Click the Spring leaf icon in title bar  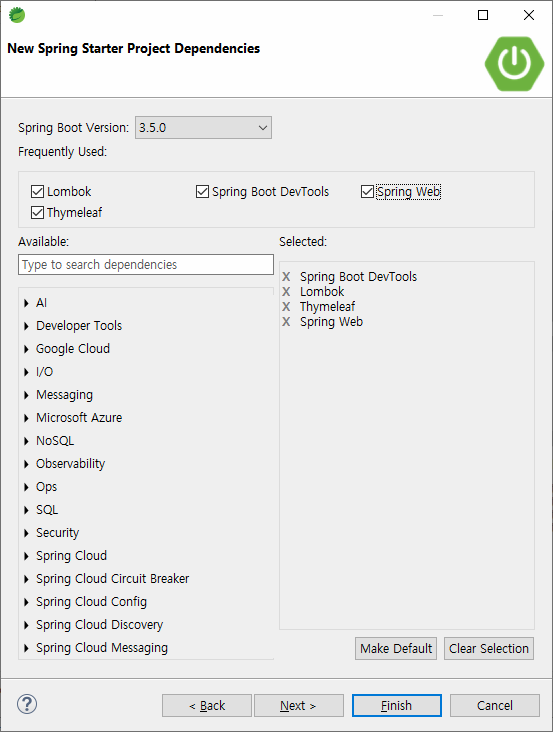[17, 15]
